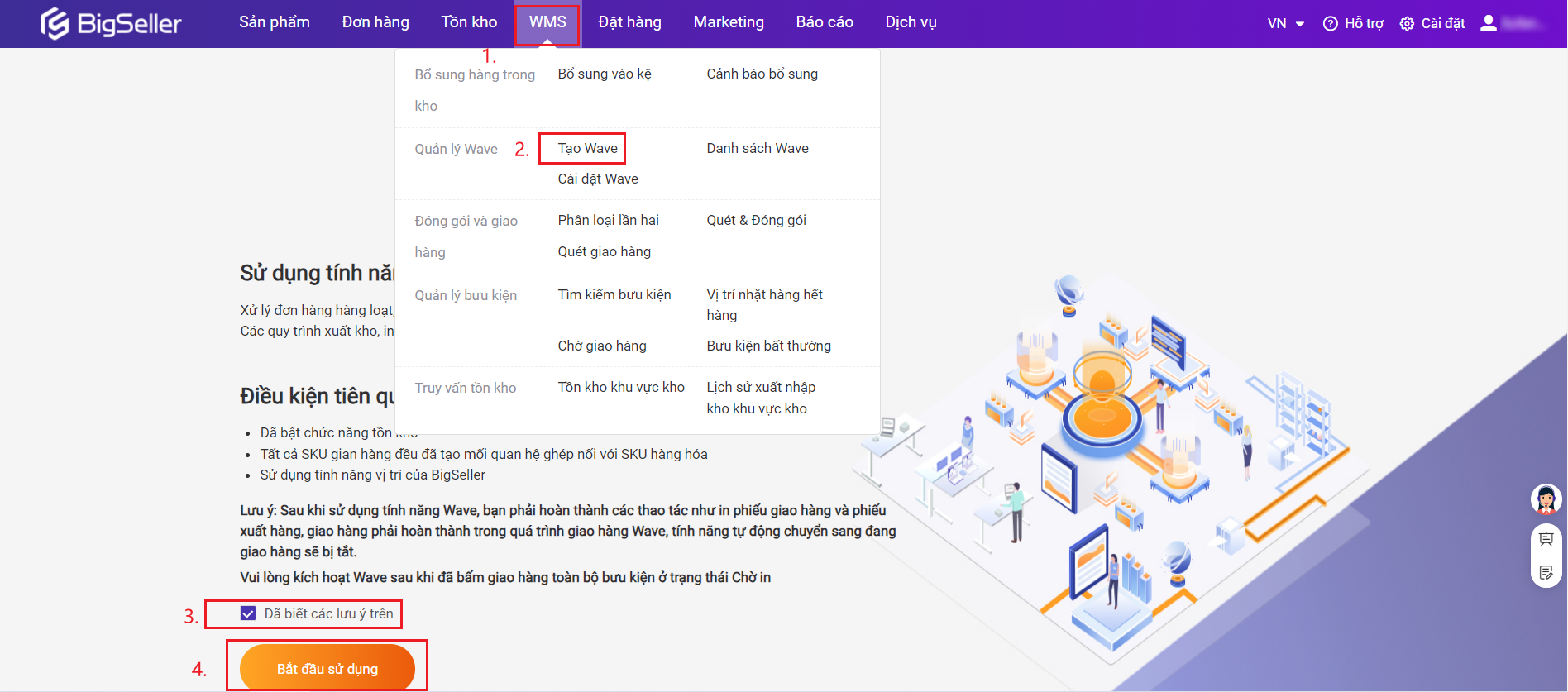Select Quét & Đóng gói
Viewport: 1568px width, 692px height.
click(756, 221)
